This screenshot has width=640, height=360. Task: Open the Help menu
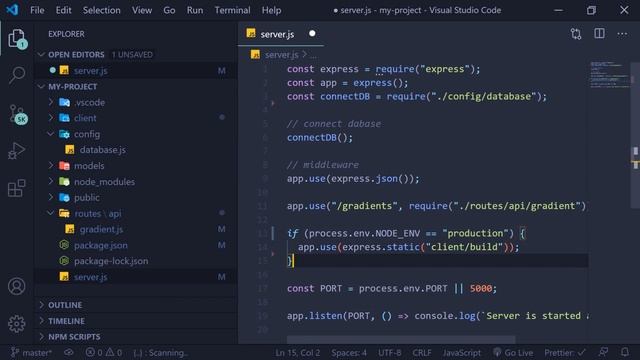click(x=271, y=10)
